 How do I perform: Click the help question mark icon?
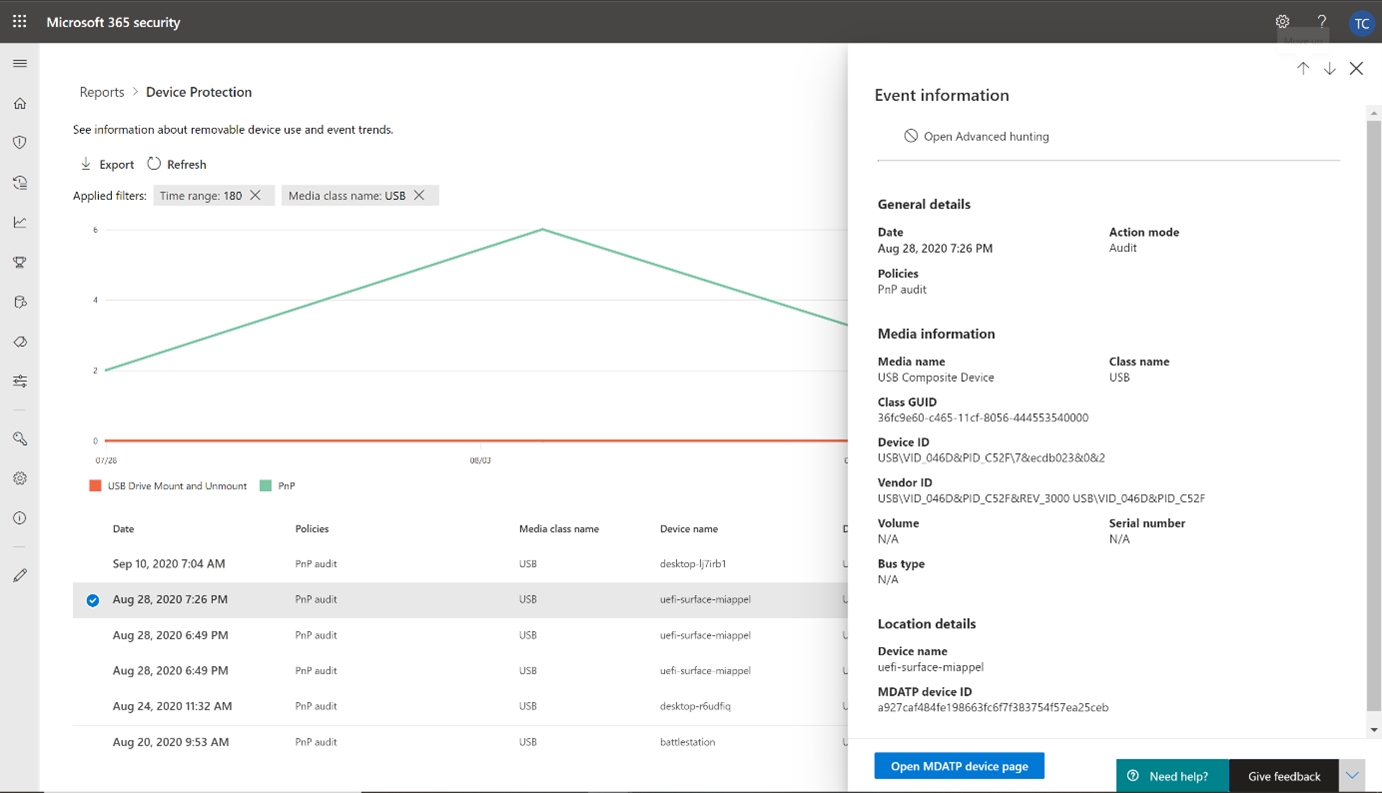pos(1321,21)
